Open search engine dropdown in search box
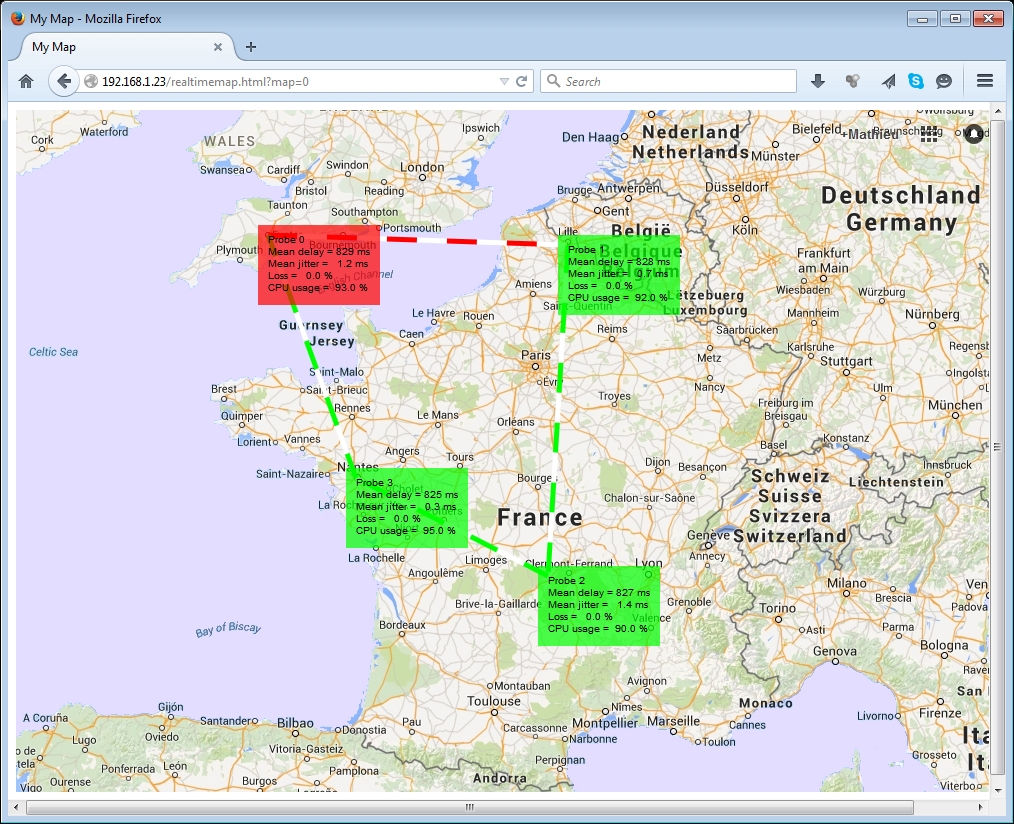This screenshot has height=824, width=1014. [x=552, y=82]
